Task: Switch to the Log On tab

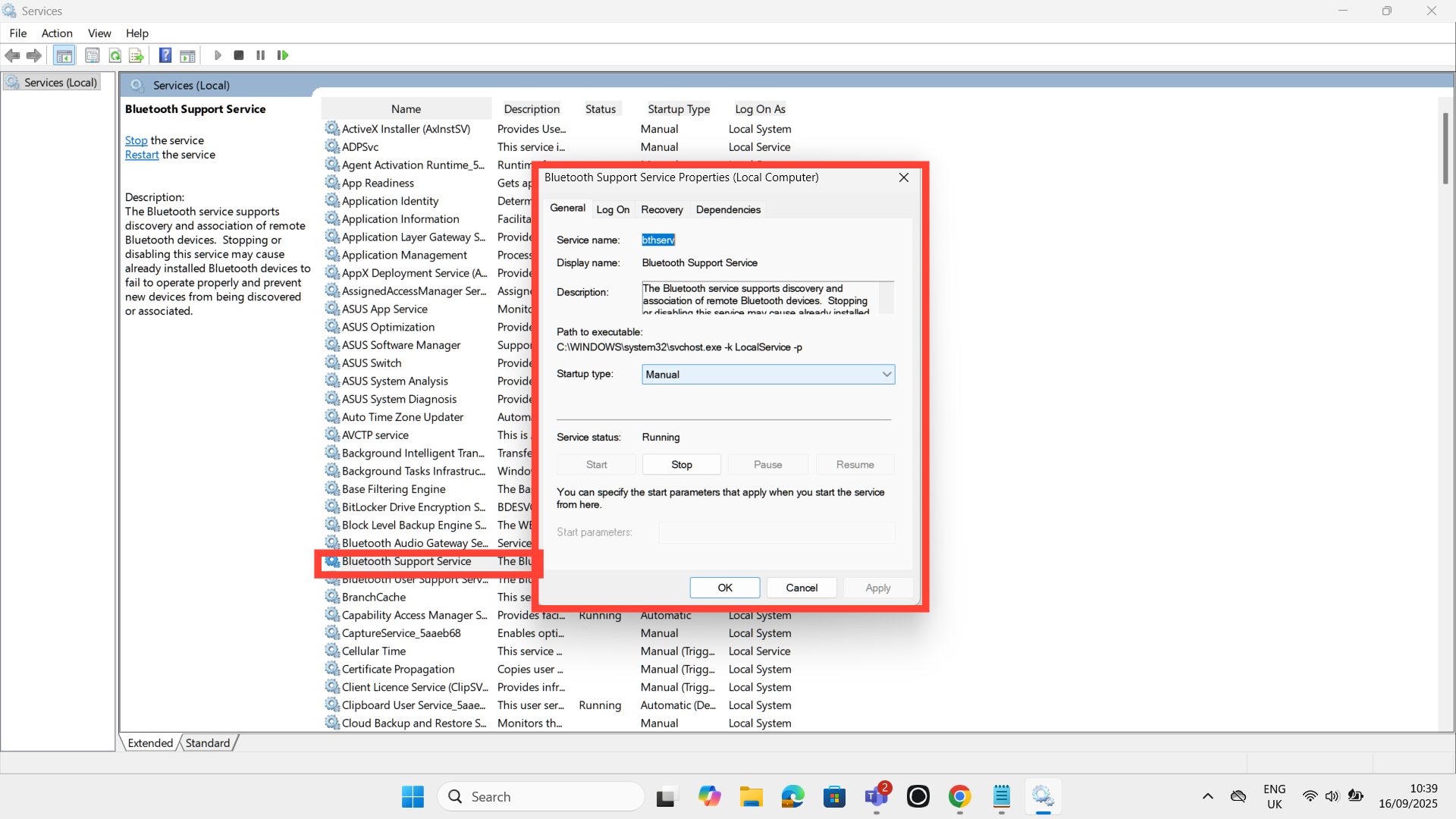Action: click(612, 210)
